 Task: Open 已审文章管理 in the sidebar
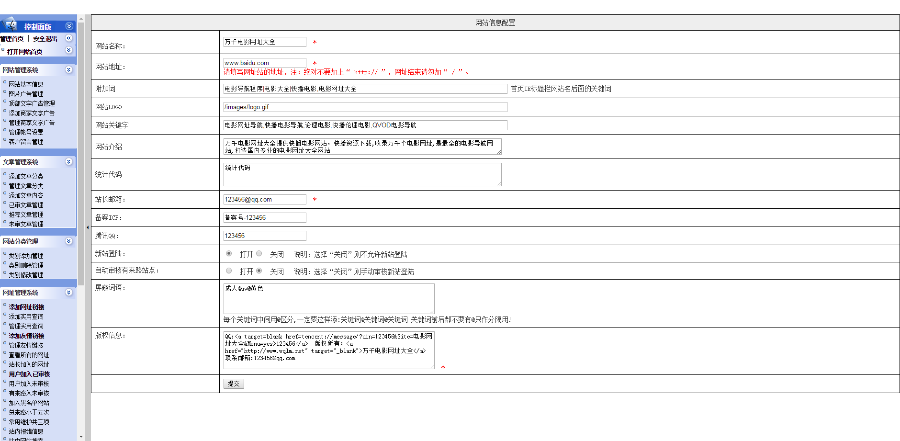pos(26,204)
